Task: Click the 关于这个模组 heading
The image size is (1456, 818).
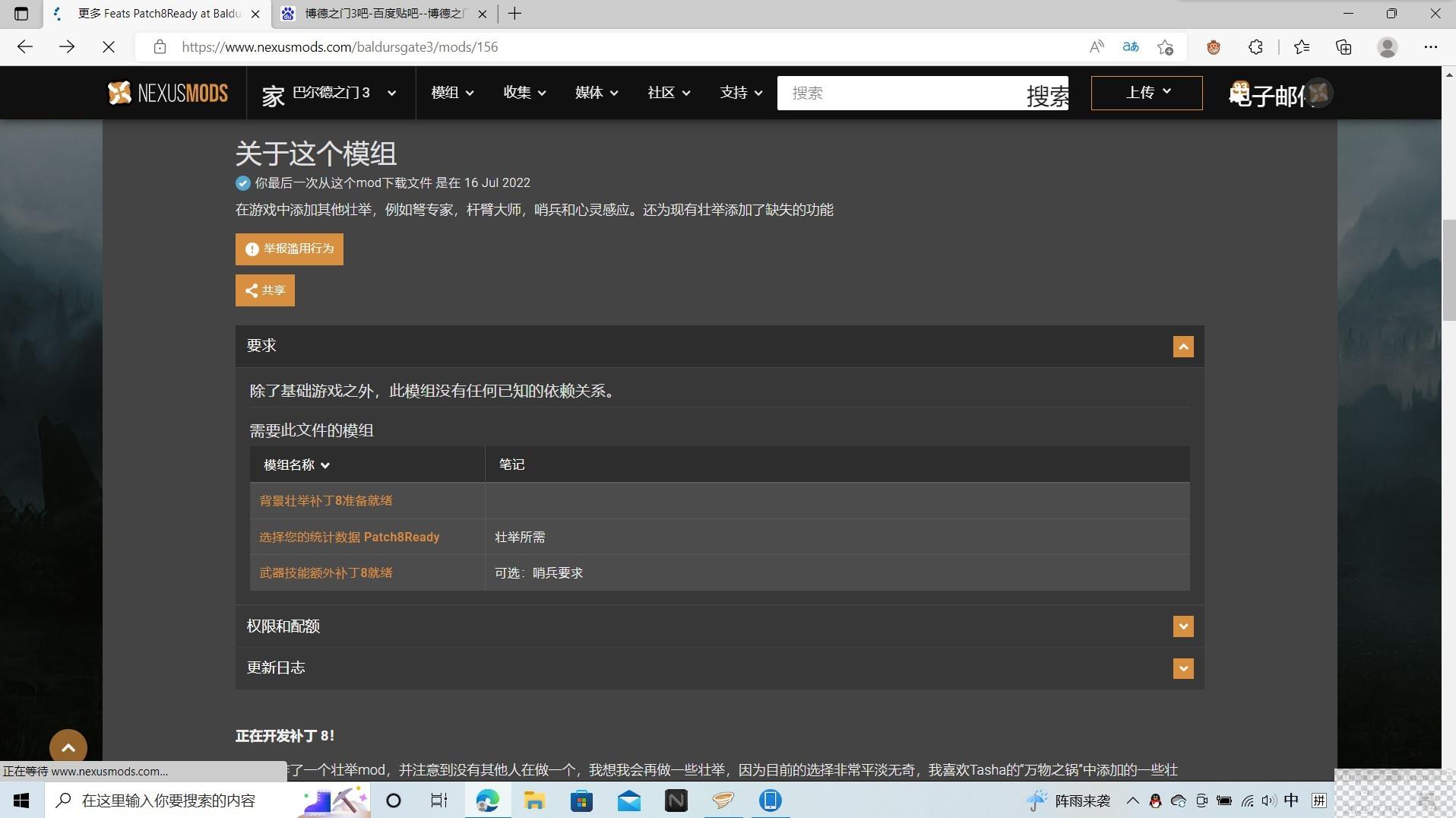Action: click(x=315, y=154)
